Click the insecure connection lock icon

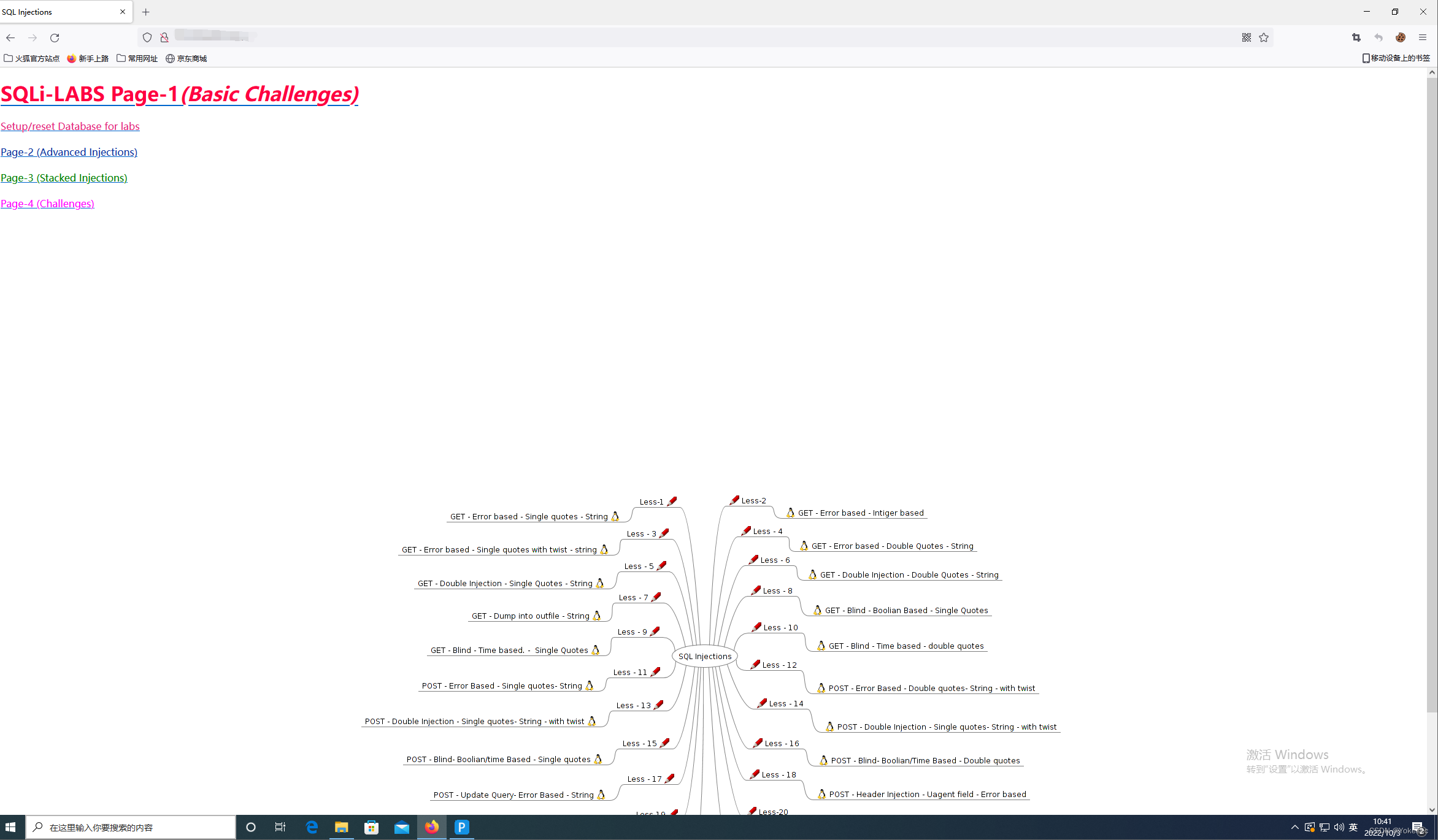[164, 37]
